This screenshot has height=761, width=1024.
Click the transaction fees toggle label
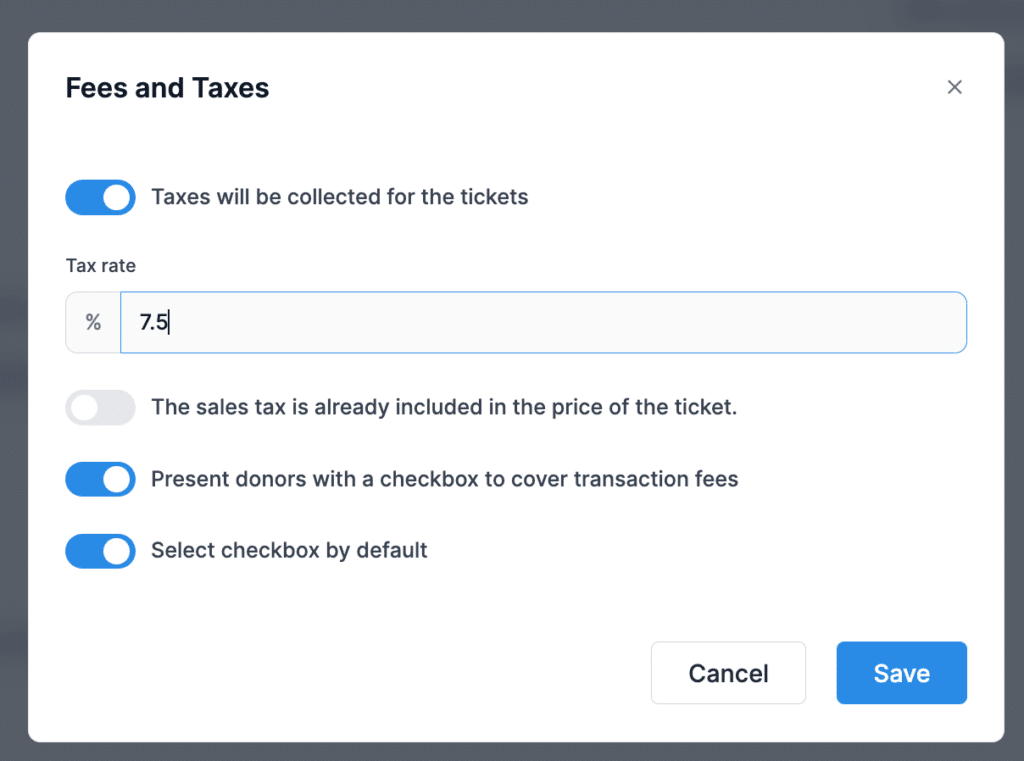444,479
